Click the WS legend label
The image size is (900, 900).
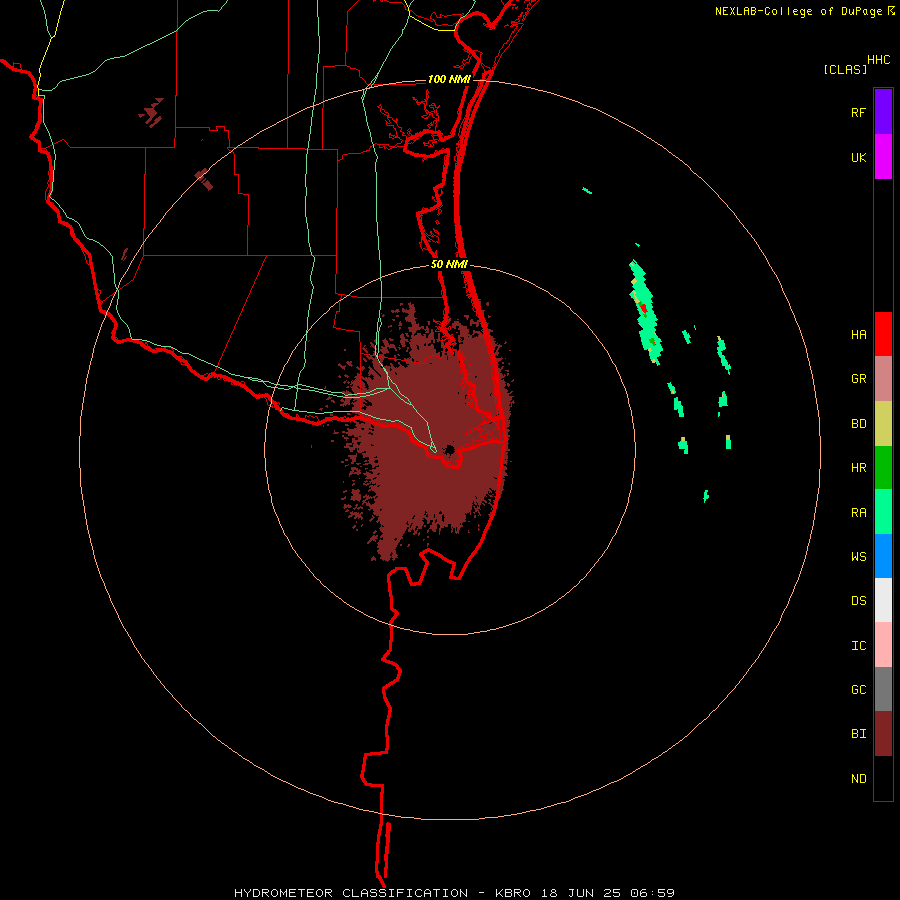point(858,556)
